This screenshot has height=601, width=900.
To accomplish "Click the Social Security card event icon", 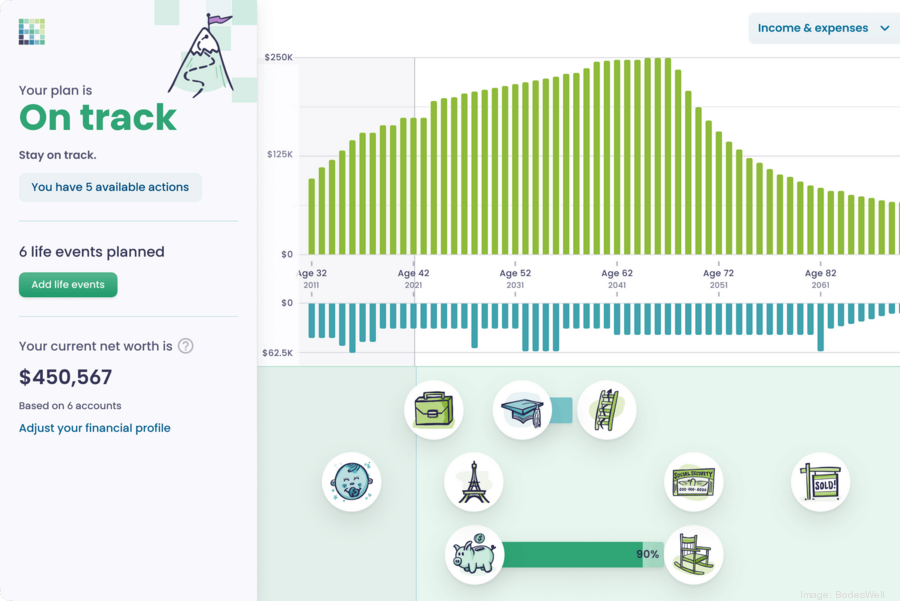I will point(693,482).
